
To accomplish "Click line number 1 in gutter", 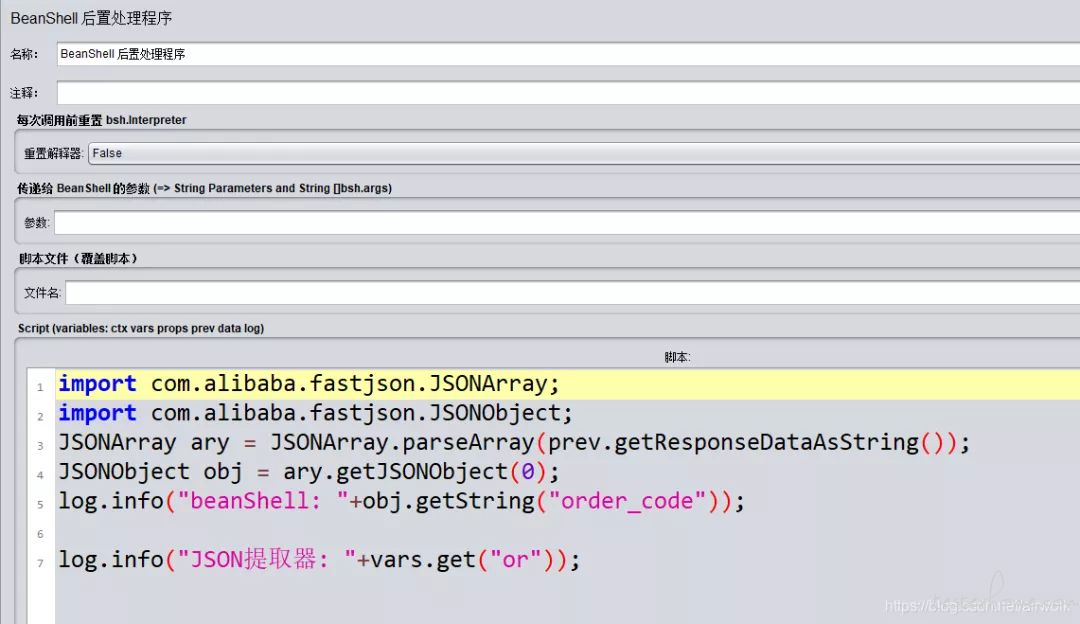I will [x=40, y=387].
